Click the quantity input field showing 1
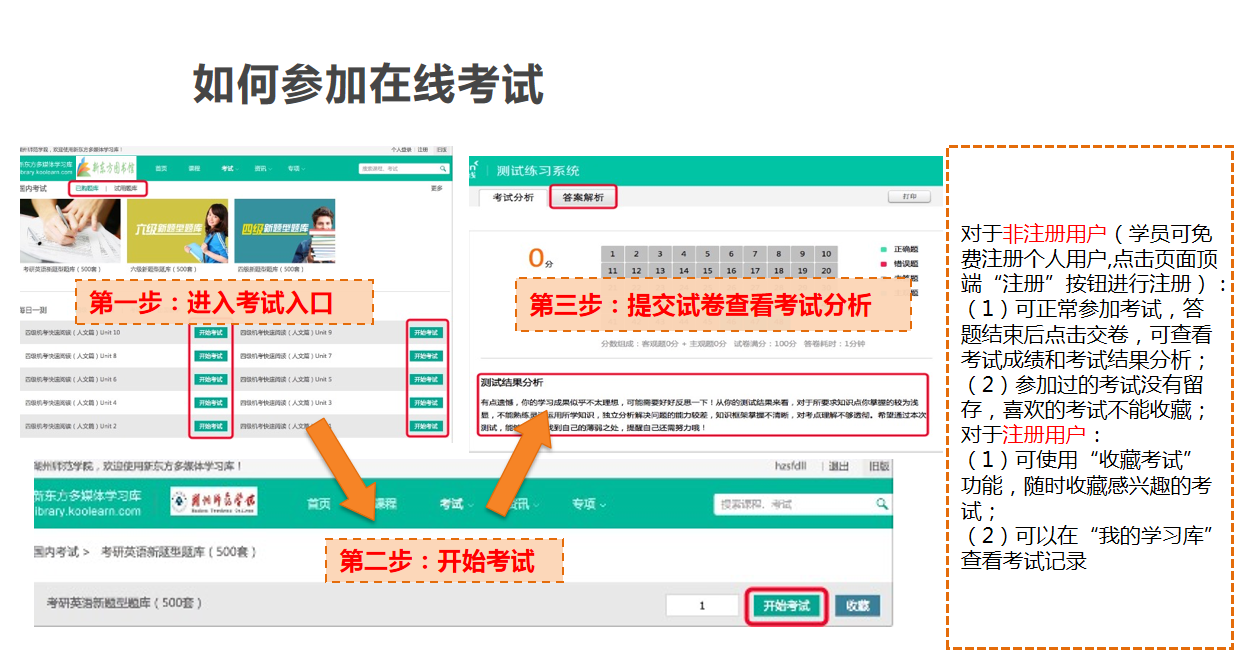1246x670 pixels. (x=702, y=605)
